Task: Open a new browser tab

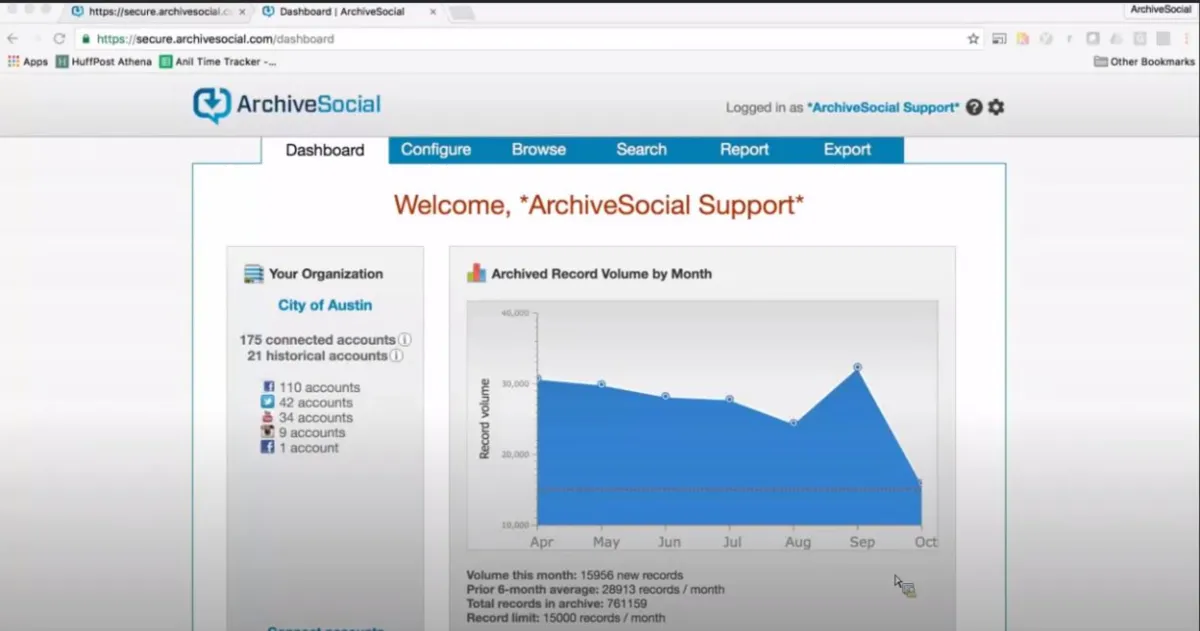Action: (461, 12)
